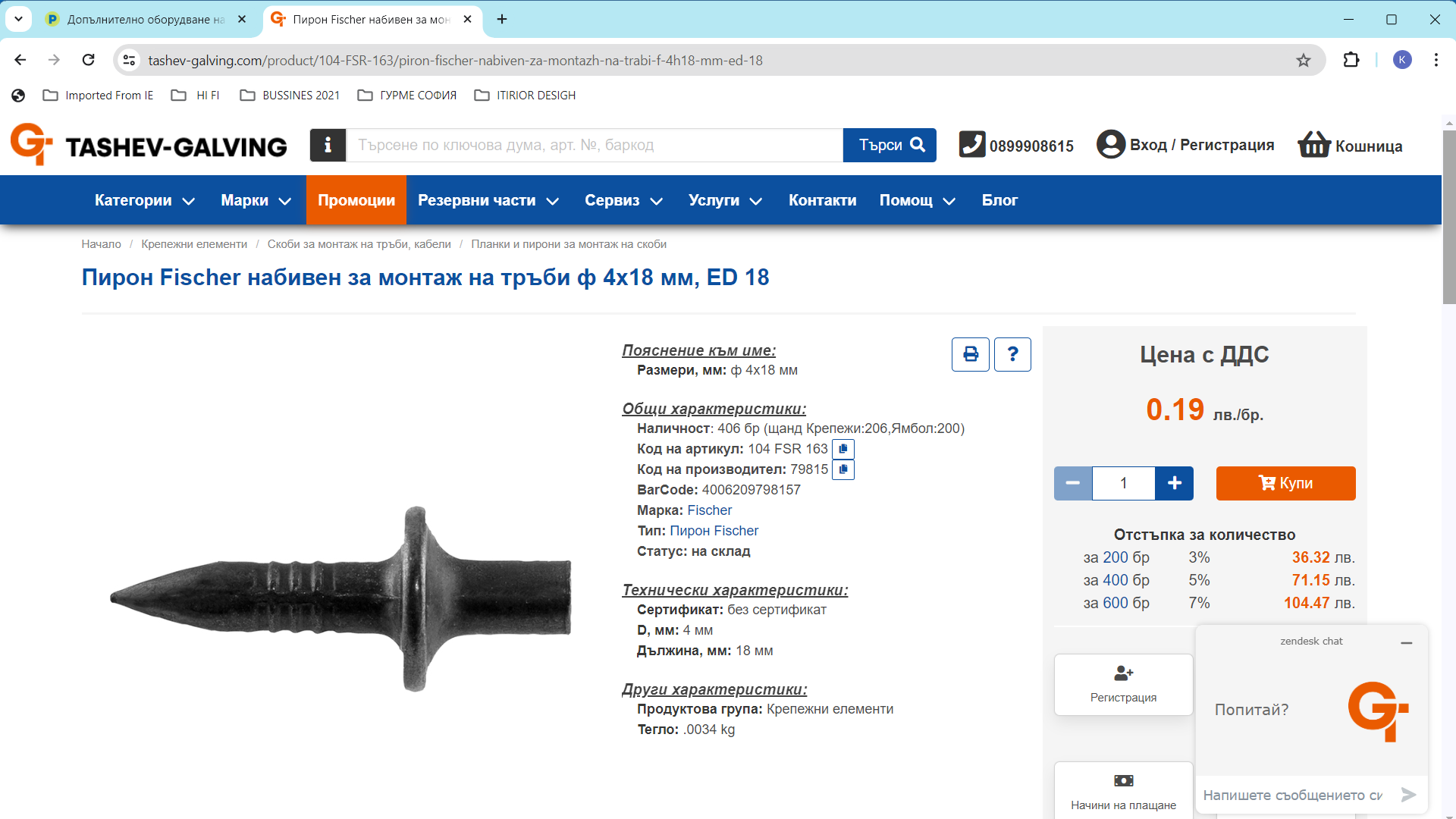Minimize the zendesk chat widget
Viewport: 1456px width, 819px height.
[x=1407, y=642]
